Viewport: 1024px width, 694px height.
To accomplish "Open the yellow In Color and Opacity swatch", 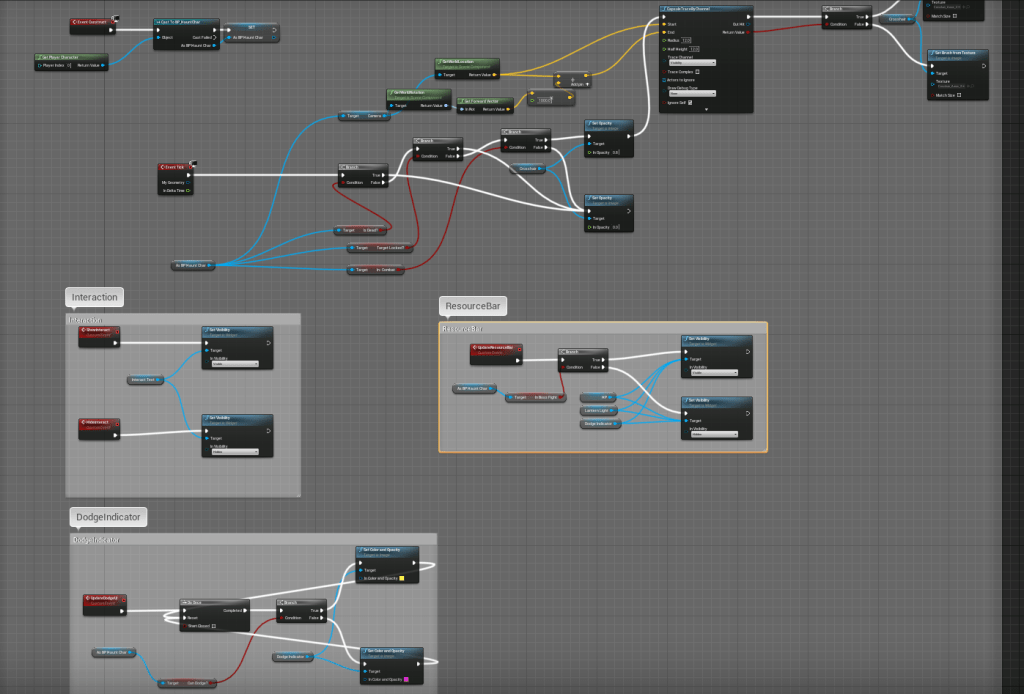I will (402, 578).
